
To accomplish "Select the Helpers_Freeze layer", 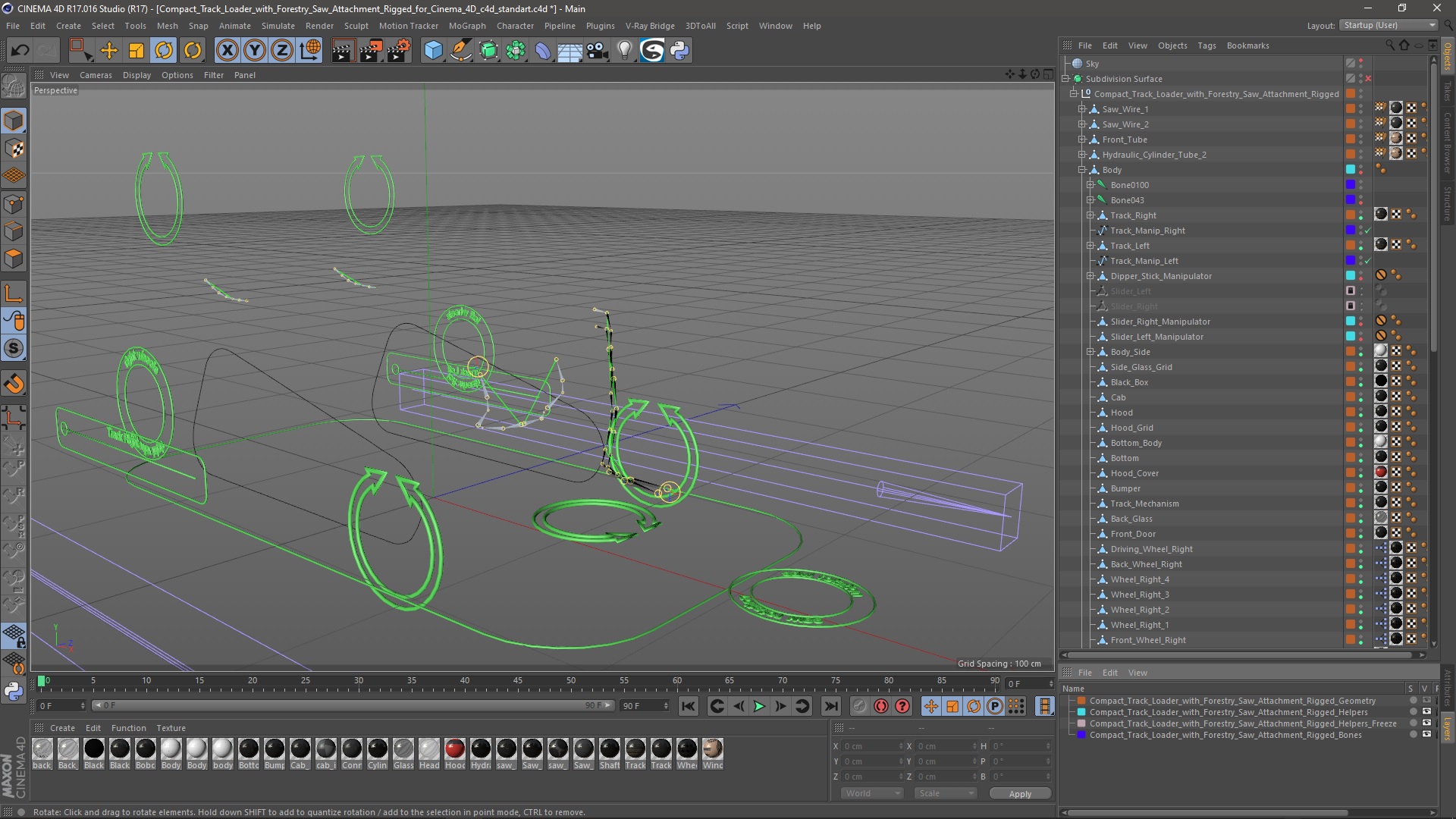I will pos(1243,723).
